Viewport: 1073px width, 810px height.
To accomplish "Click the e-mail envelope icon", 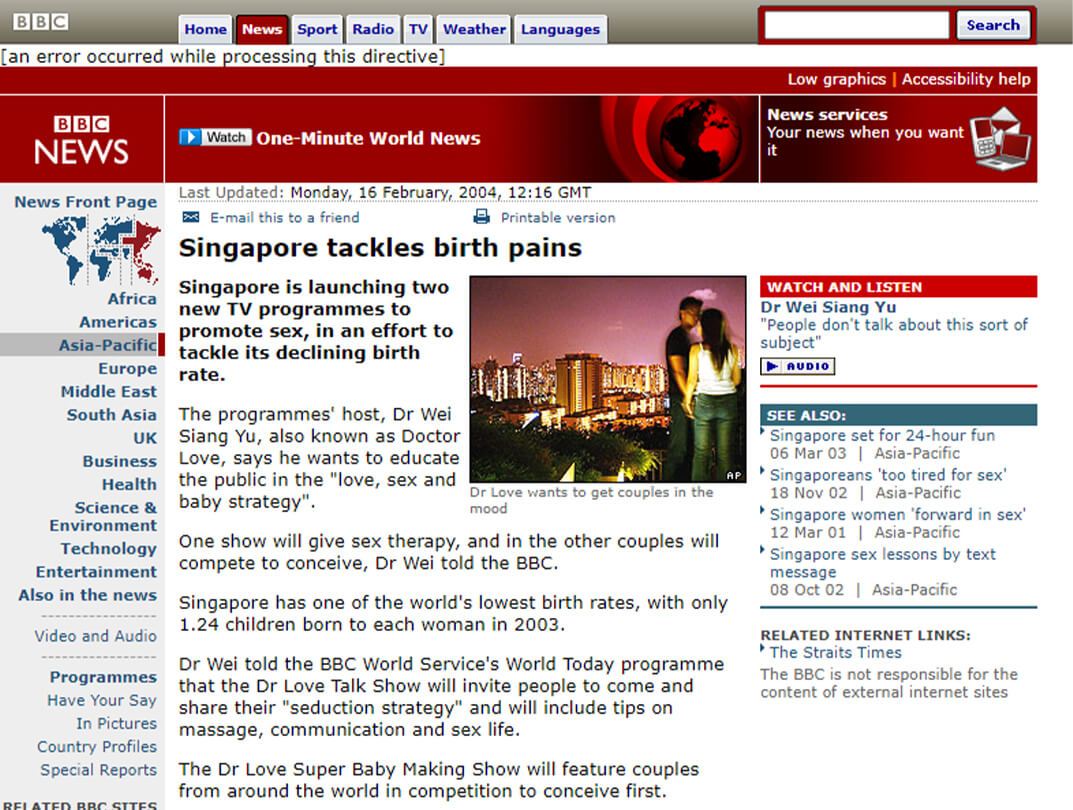I will (191, 218).
